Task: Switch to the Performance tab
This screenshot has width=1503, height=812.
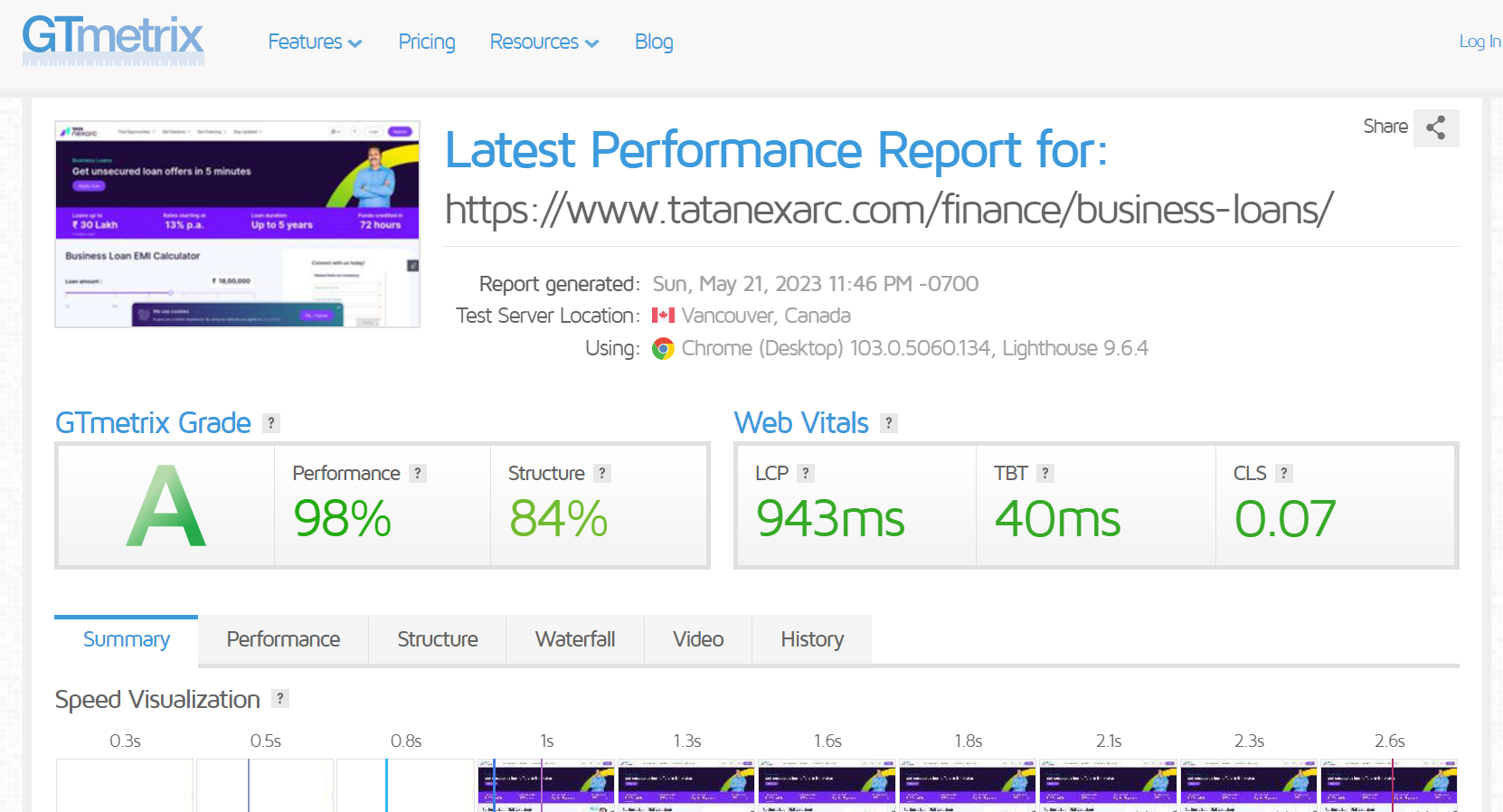Action: pyautogui.click(x=283, y=640)
